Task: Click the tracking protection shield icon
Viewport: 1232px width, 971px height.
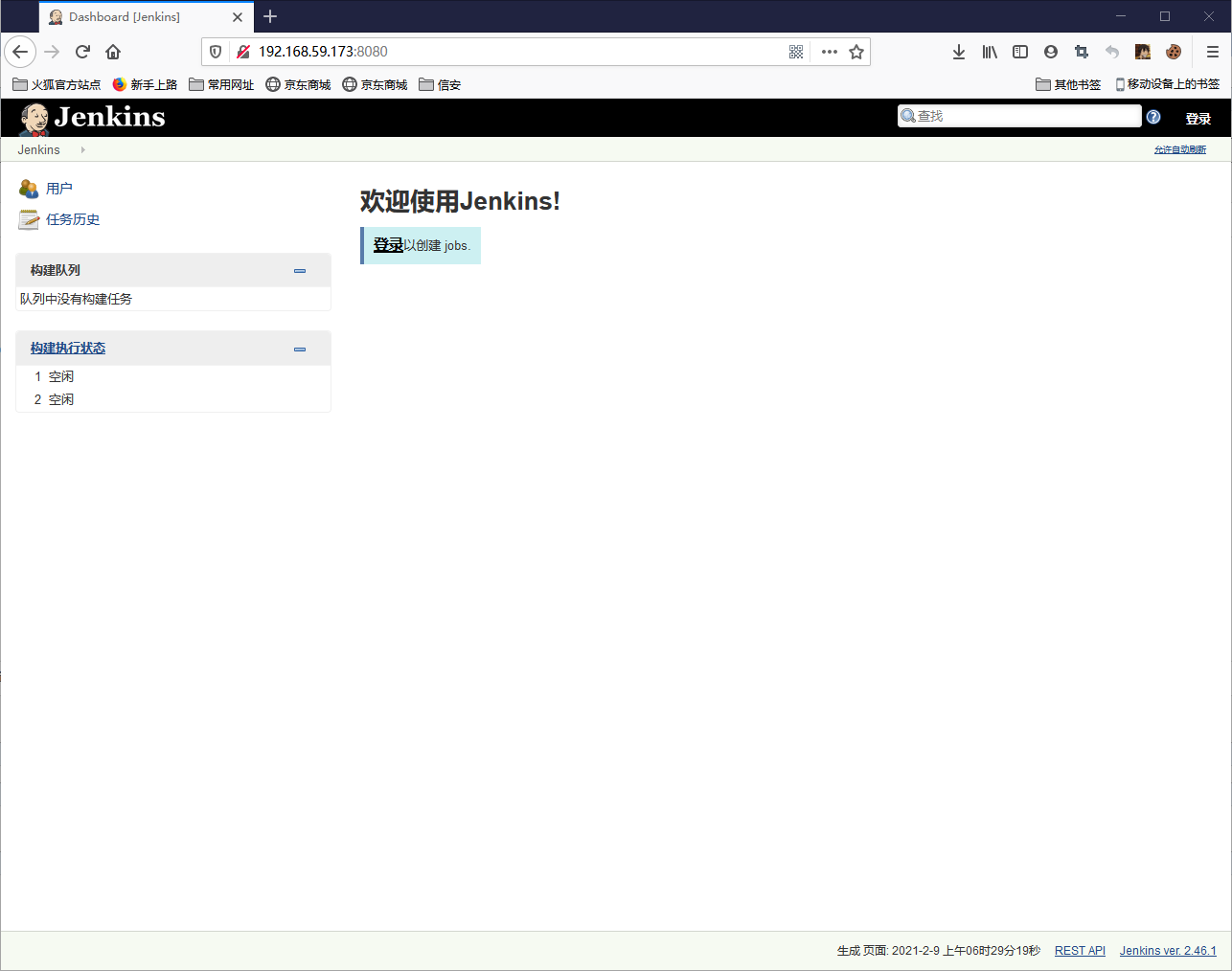Action: pyautogui.click(x=216, y=52)
